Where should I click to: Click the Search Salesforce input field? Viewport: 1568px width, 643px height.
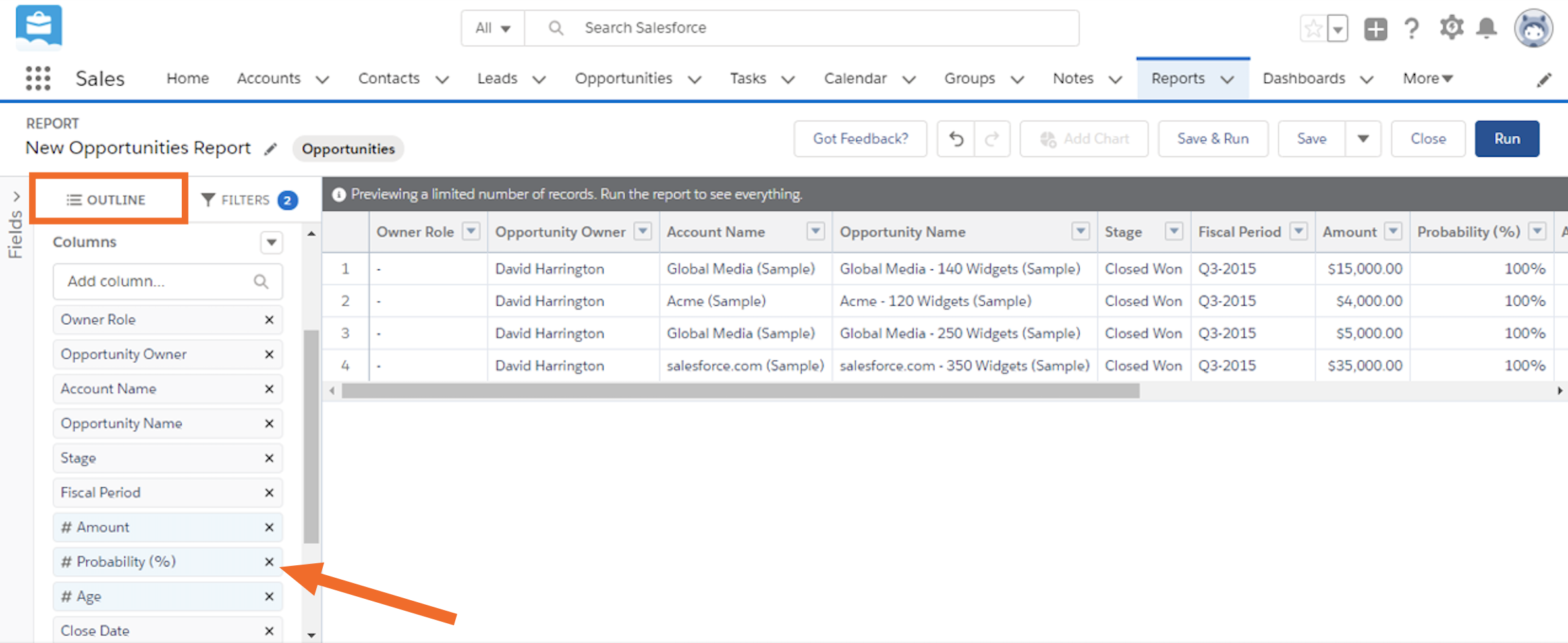click(x=802, y=28)
